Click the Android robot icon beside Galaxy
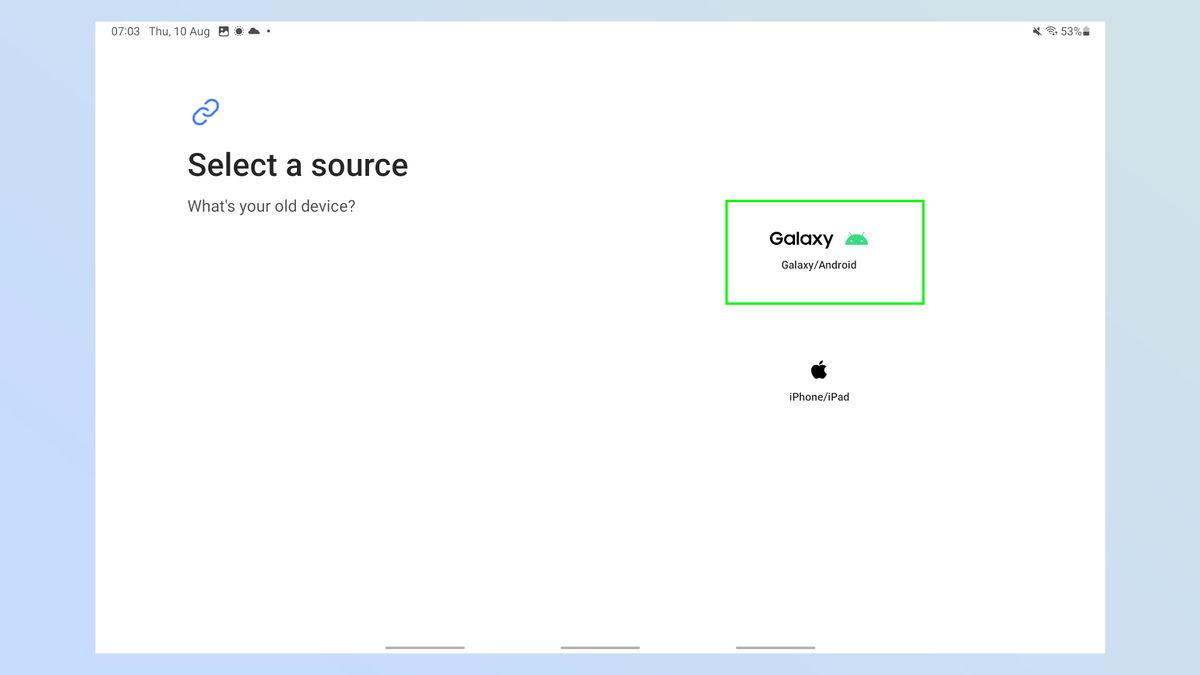 [857, 238]
